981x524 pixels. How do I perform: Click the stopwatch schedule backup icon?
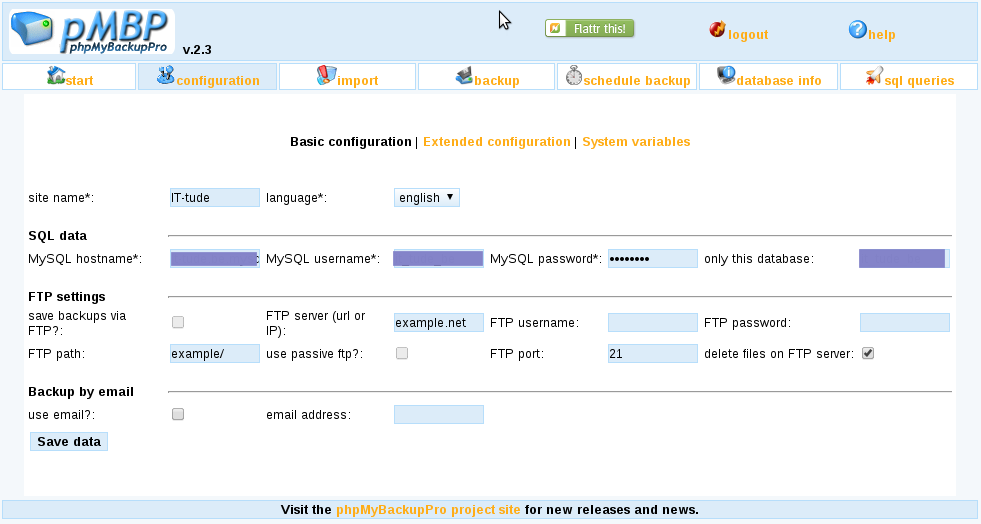click(574, 76)
